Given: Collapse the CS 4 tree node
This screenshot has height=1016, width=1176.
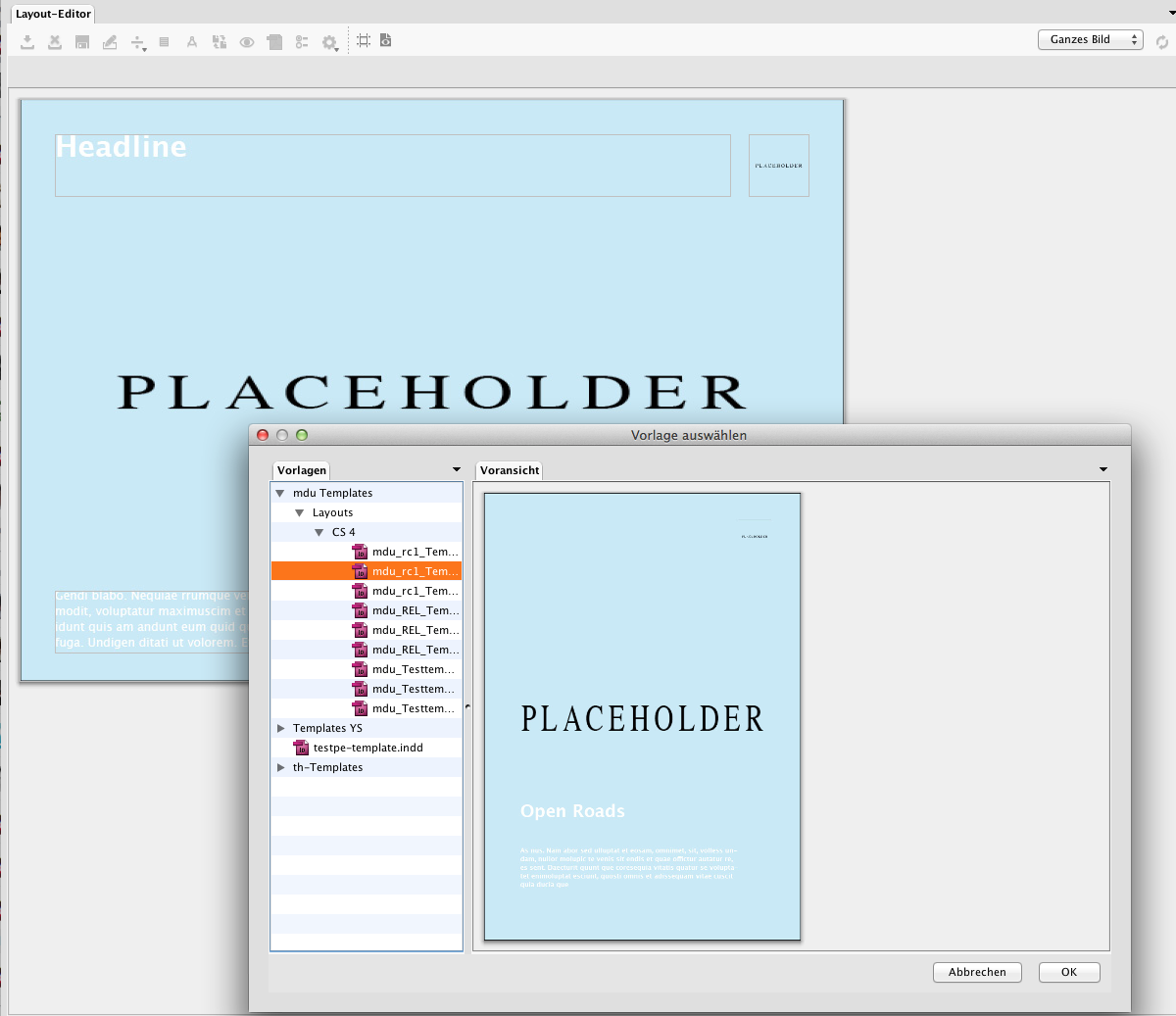Looking at the screenshot, I should [x=318, y=532].
